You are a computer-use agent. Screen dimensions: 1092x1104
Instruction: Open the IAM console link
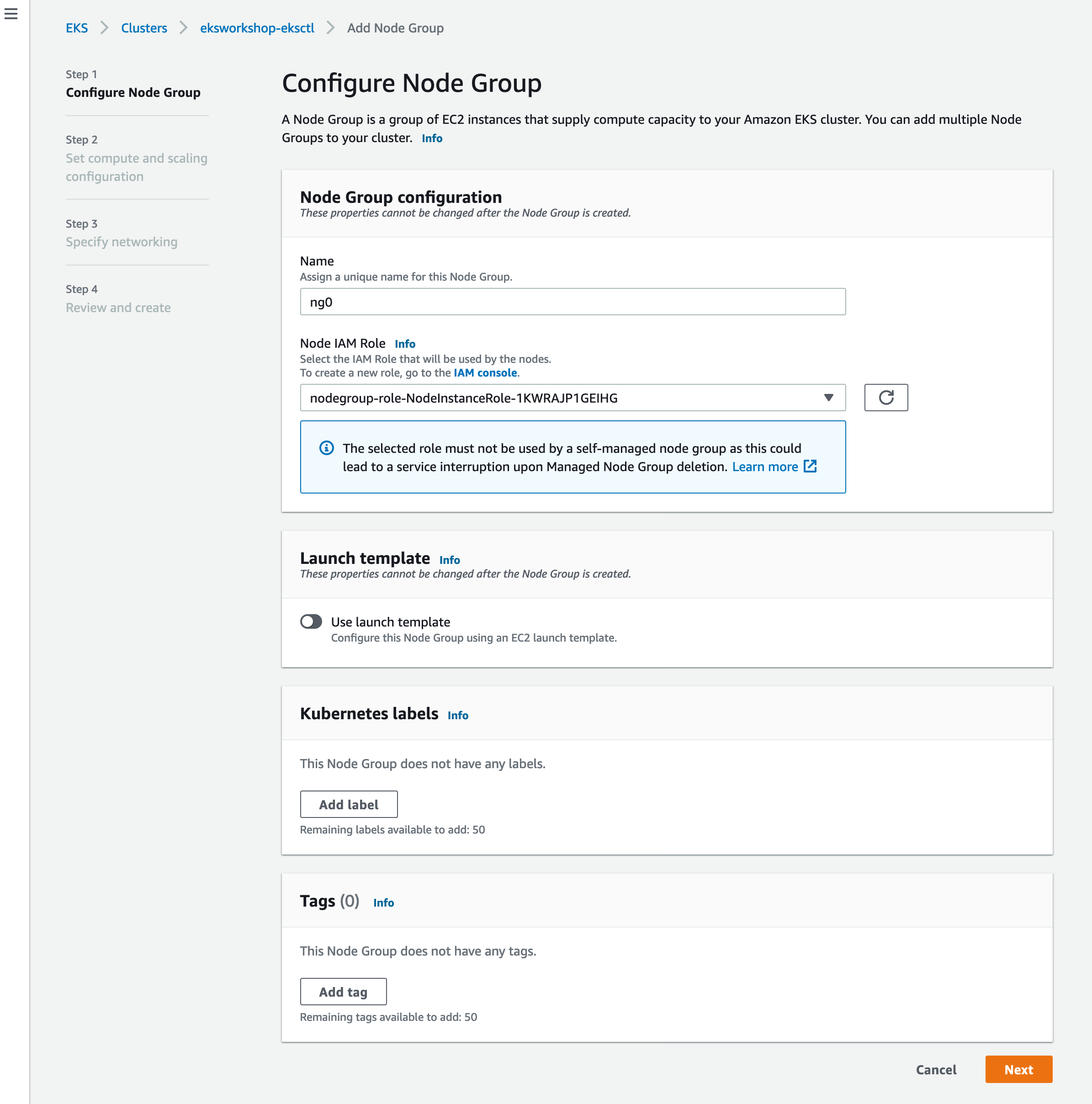click(485, 372)
